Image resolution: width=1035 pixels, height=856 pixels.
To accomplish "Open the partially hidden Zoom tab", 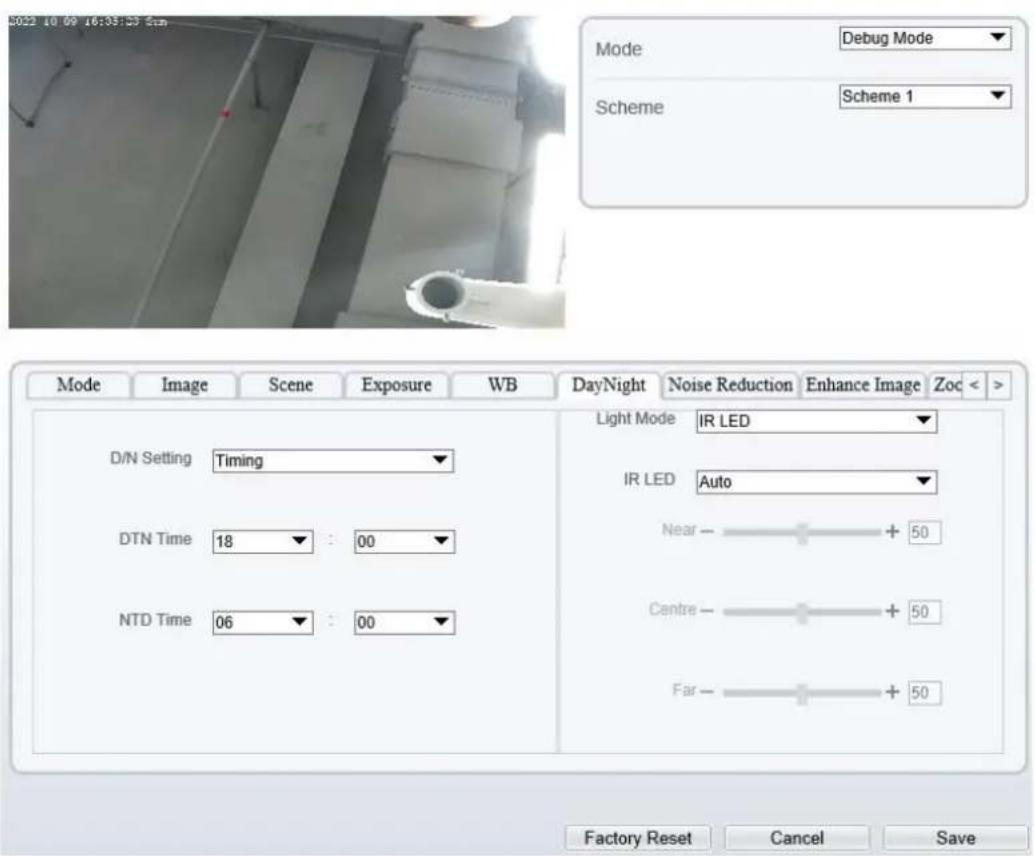I will pyautogui.click(x=946, y=385).
